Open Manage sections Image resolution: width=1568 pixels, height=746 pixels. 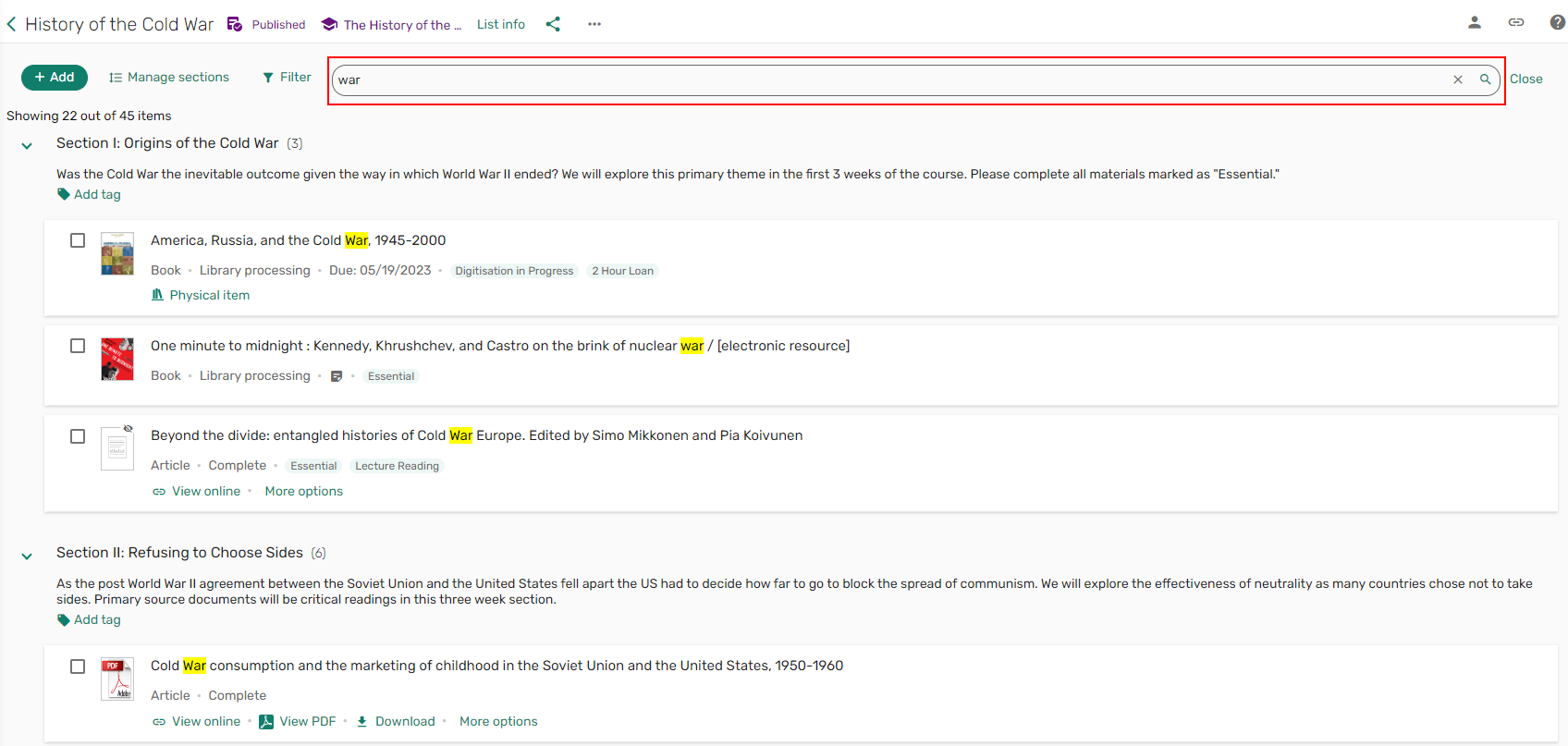pyautogui.click(x=169, y=78)
